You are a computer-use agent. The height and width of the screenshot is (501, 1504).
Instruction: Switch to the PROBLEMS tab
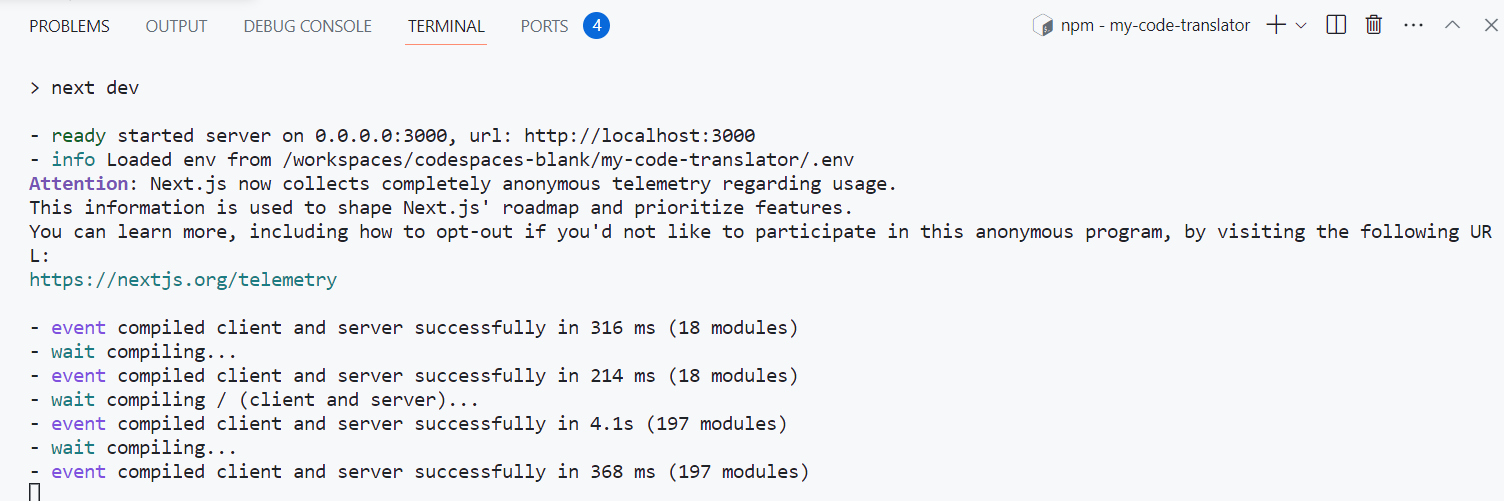click(x=69, y=27)
